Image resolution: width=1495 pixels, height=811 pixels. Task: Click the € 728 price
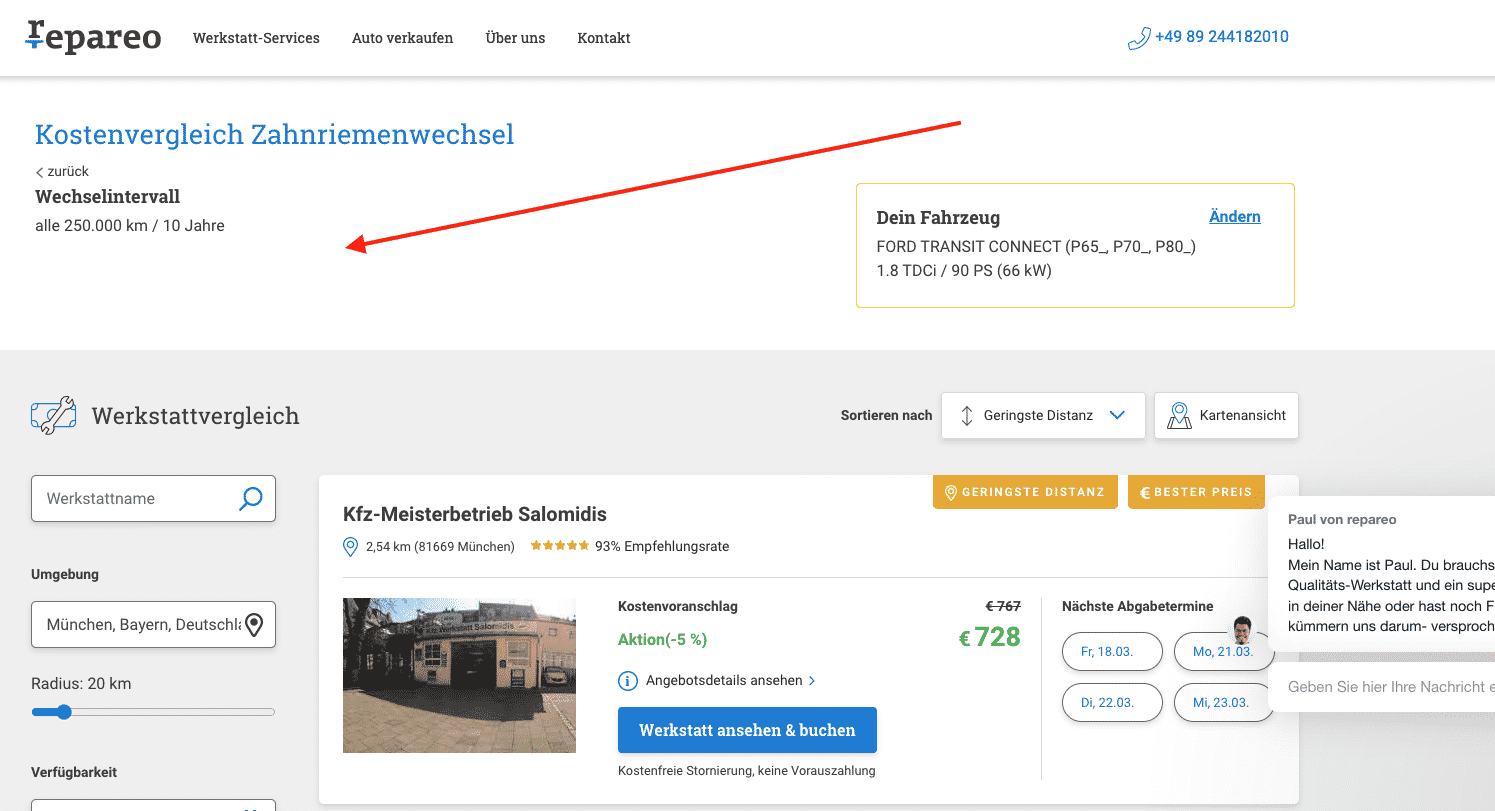click(x=989, y=637)
